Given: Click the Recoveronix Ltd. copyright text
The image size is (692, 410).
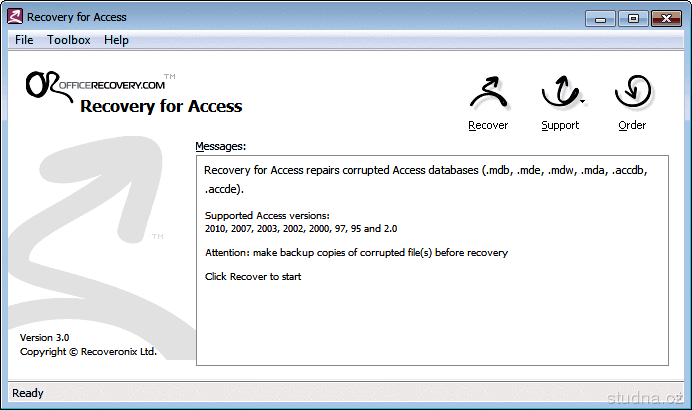Looking at the screenshot, I should tap(88, 352).
